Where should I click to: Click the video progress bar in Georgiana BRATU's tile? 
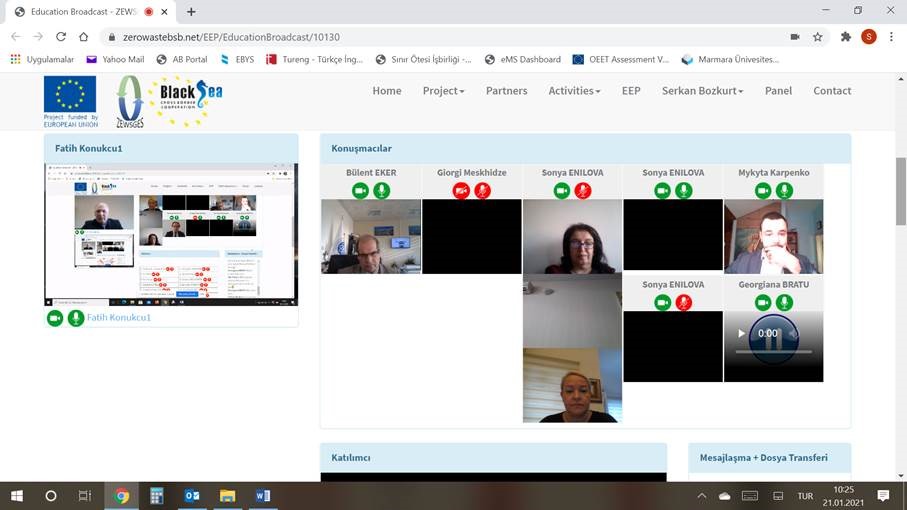point(773,352)
